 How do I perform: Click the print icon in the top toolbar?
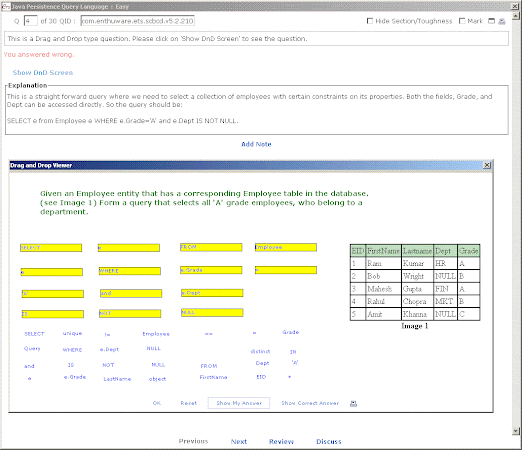point(502,21)
